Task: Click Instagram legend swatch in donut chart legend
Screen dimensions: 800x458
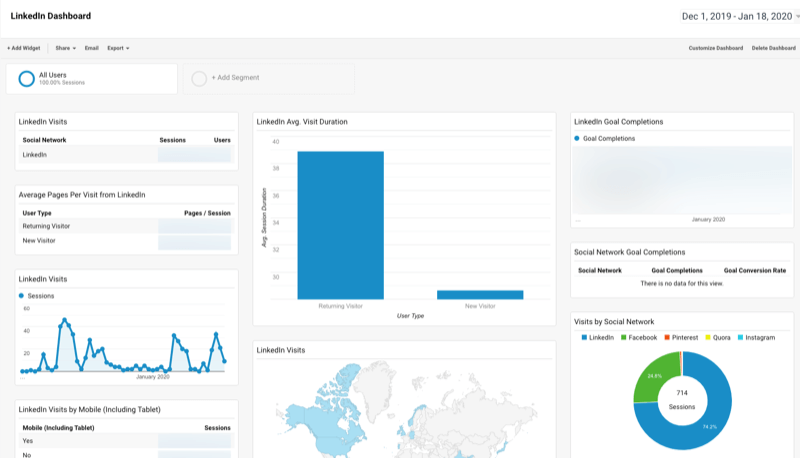Action: 740,338
